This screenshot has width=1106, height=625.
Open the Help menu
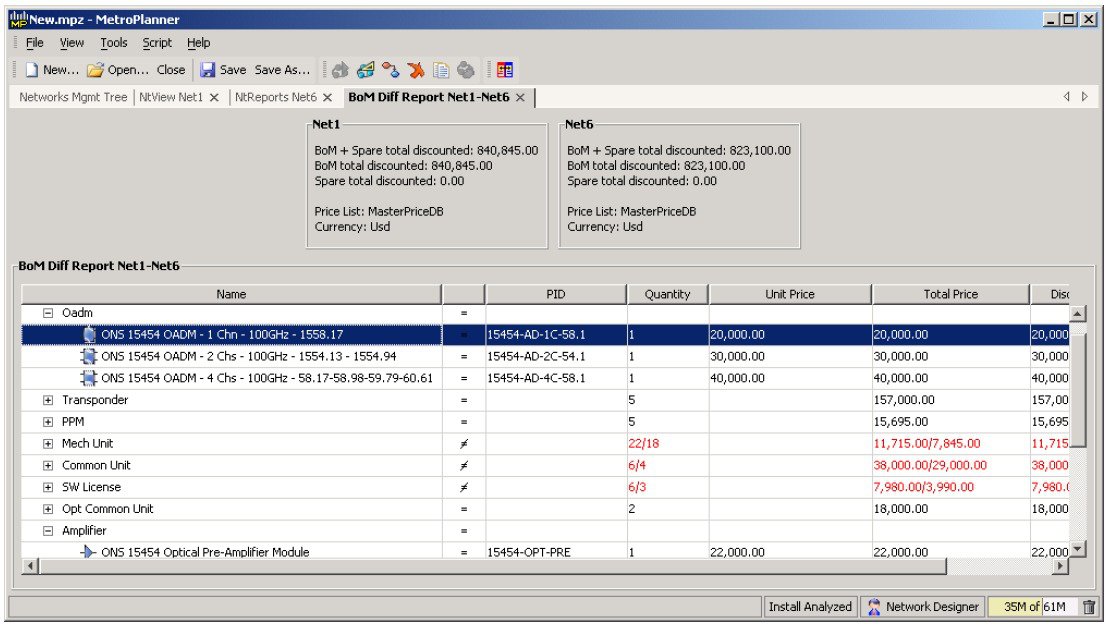tap(198, 43)
